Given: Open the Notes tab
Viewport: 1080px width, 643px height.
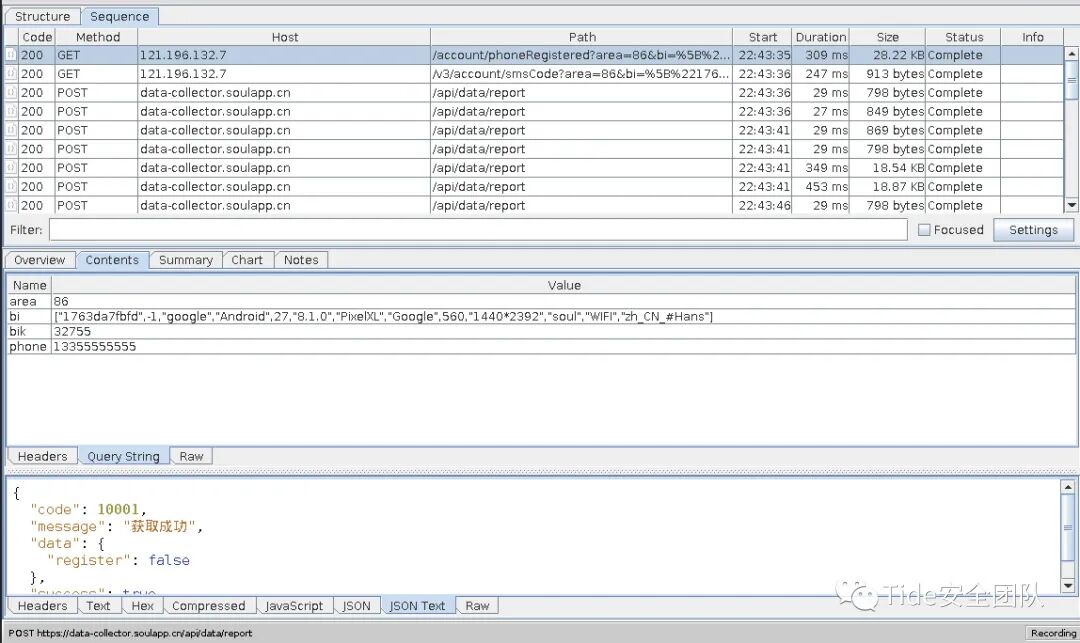Looking at the screenshot, I should (x=301, y=260).
